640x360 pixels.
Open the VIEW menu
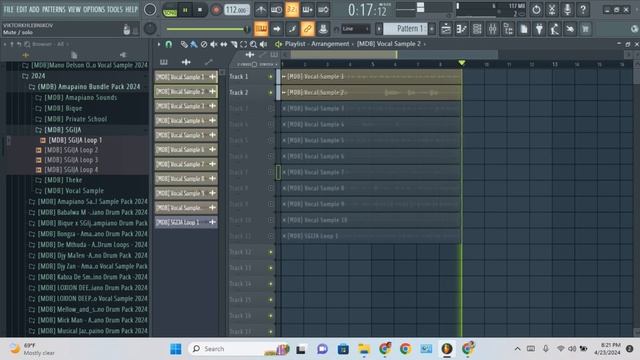(74, 9)
